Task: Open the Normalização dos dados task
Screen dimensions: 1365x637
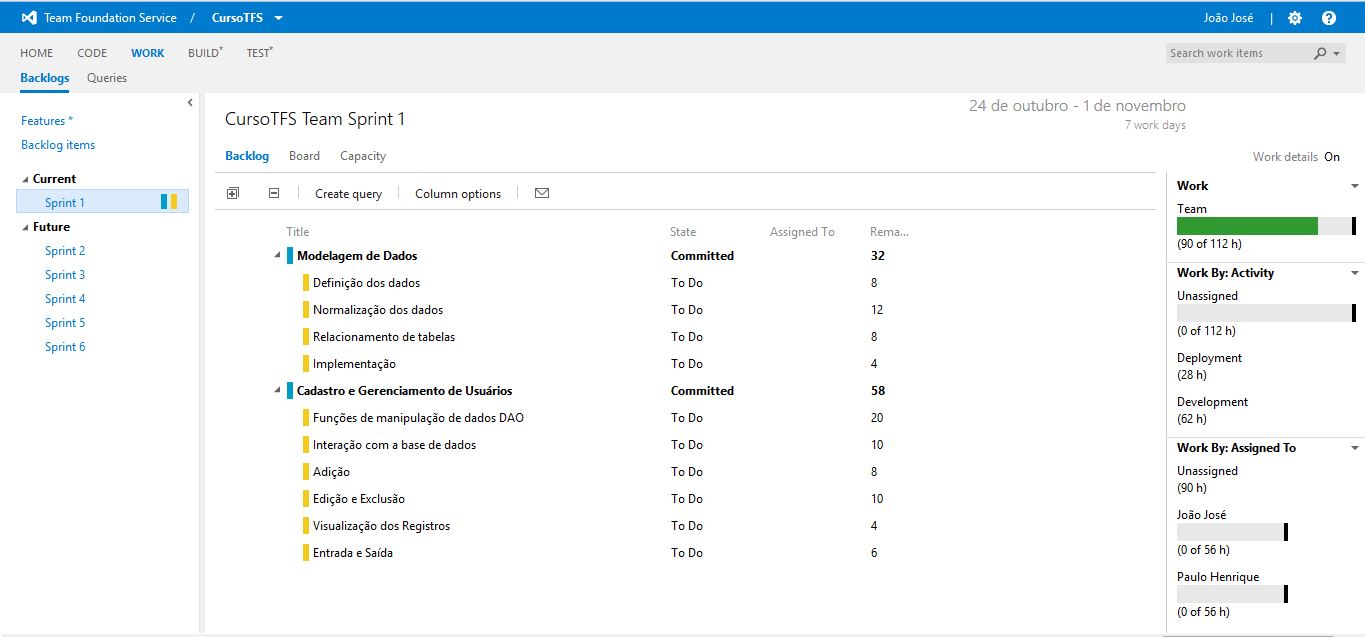Action: point(378,310)
